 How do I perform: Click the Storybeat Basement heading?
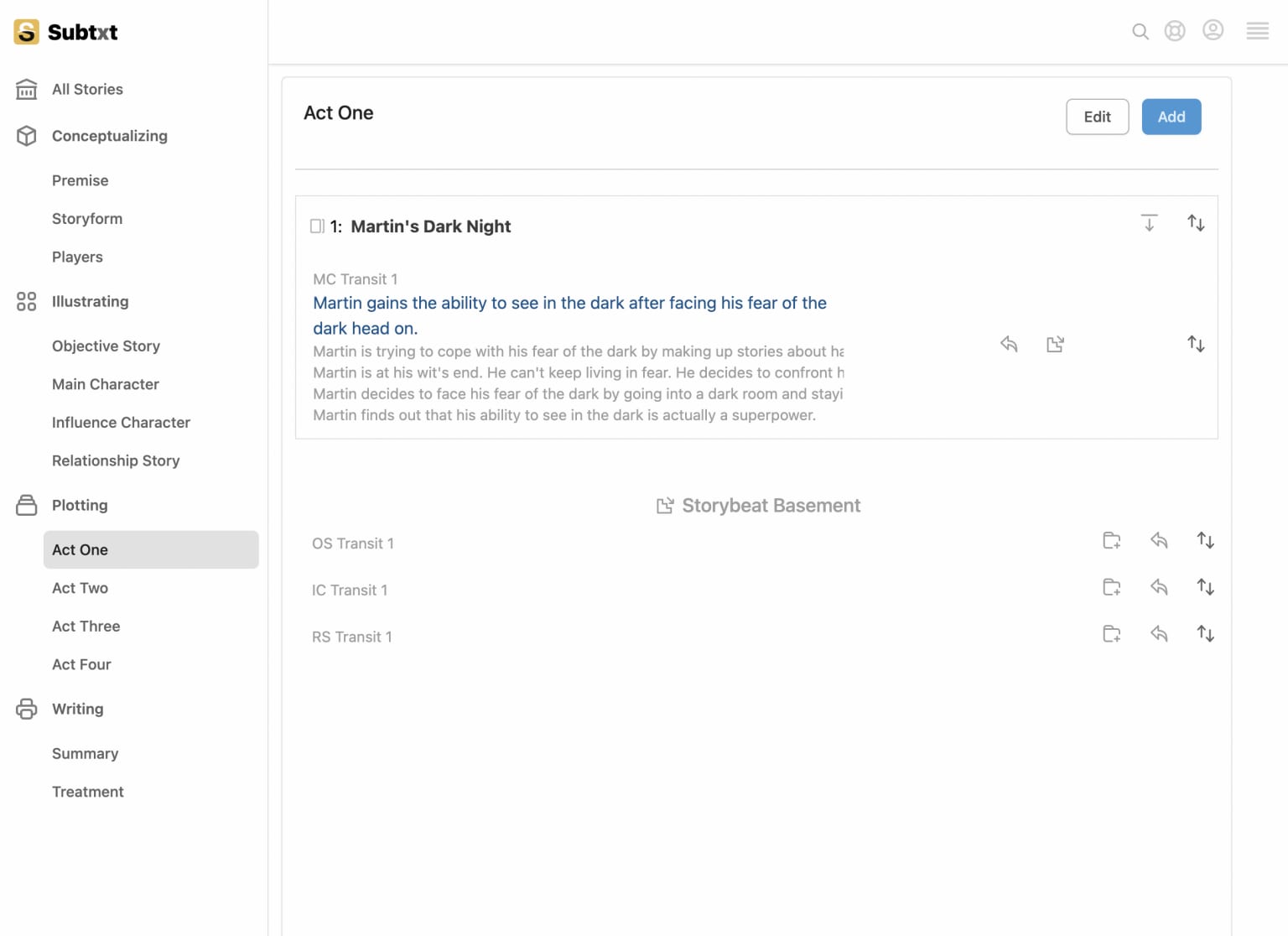[771, 506]
